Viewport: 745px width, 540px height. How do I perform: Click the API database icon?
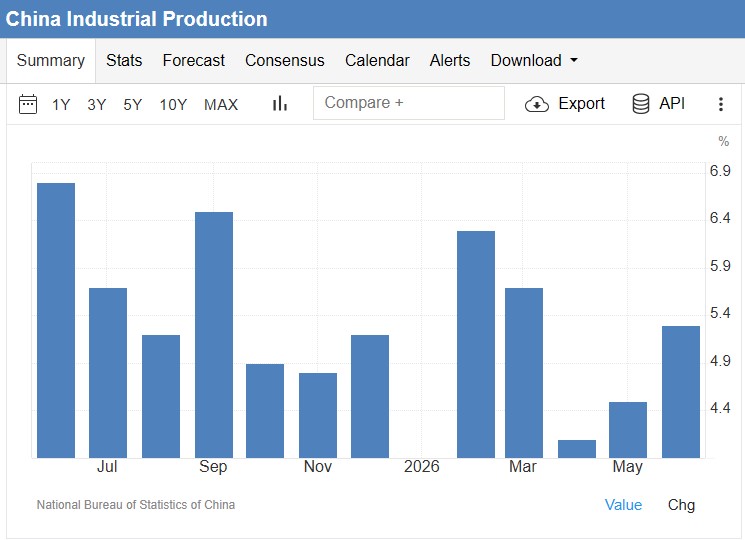(640, 104)
